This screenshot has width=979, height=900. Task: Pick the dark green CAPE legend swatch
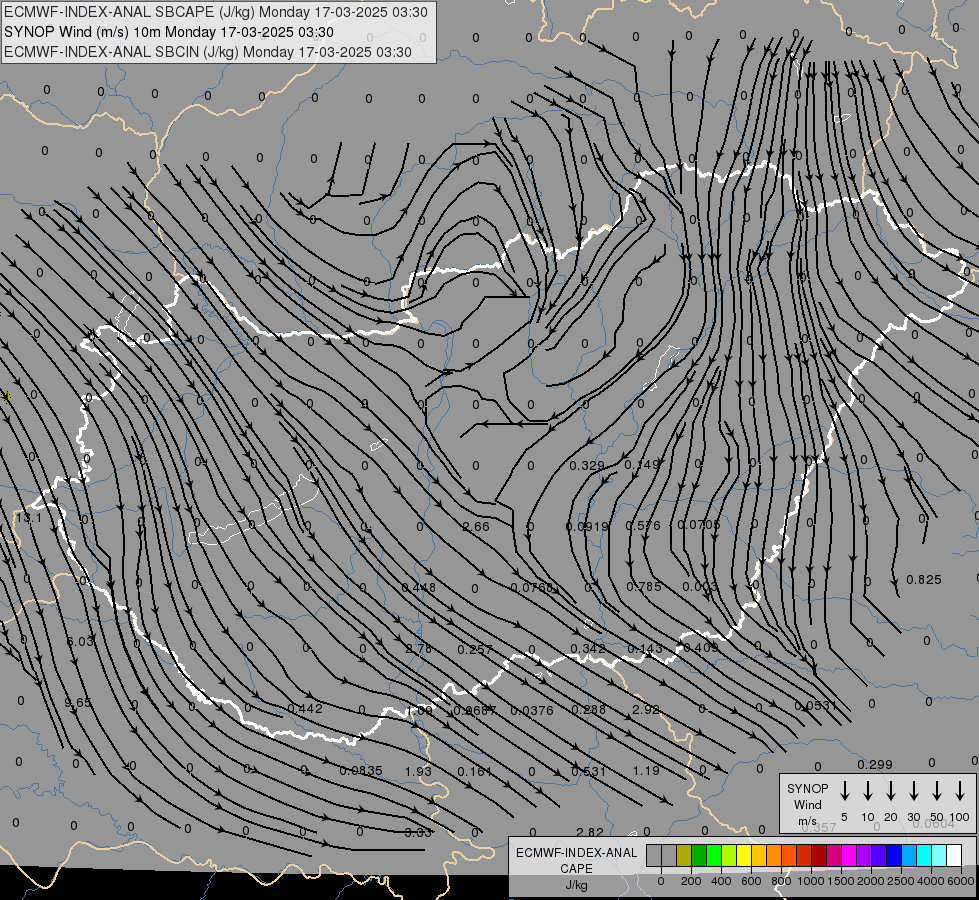699,855
